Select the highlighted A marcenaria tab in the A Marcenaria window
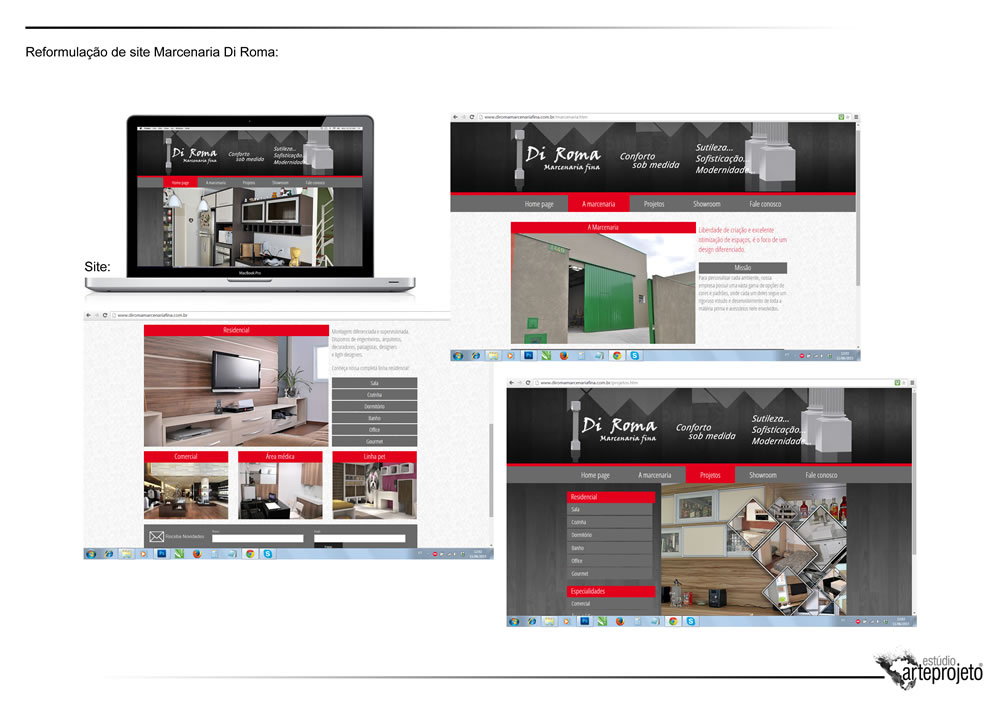 (x=598, y=204)
